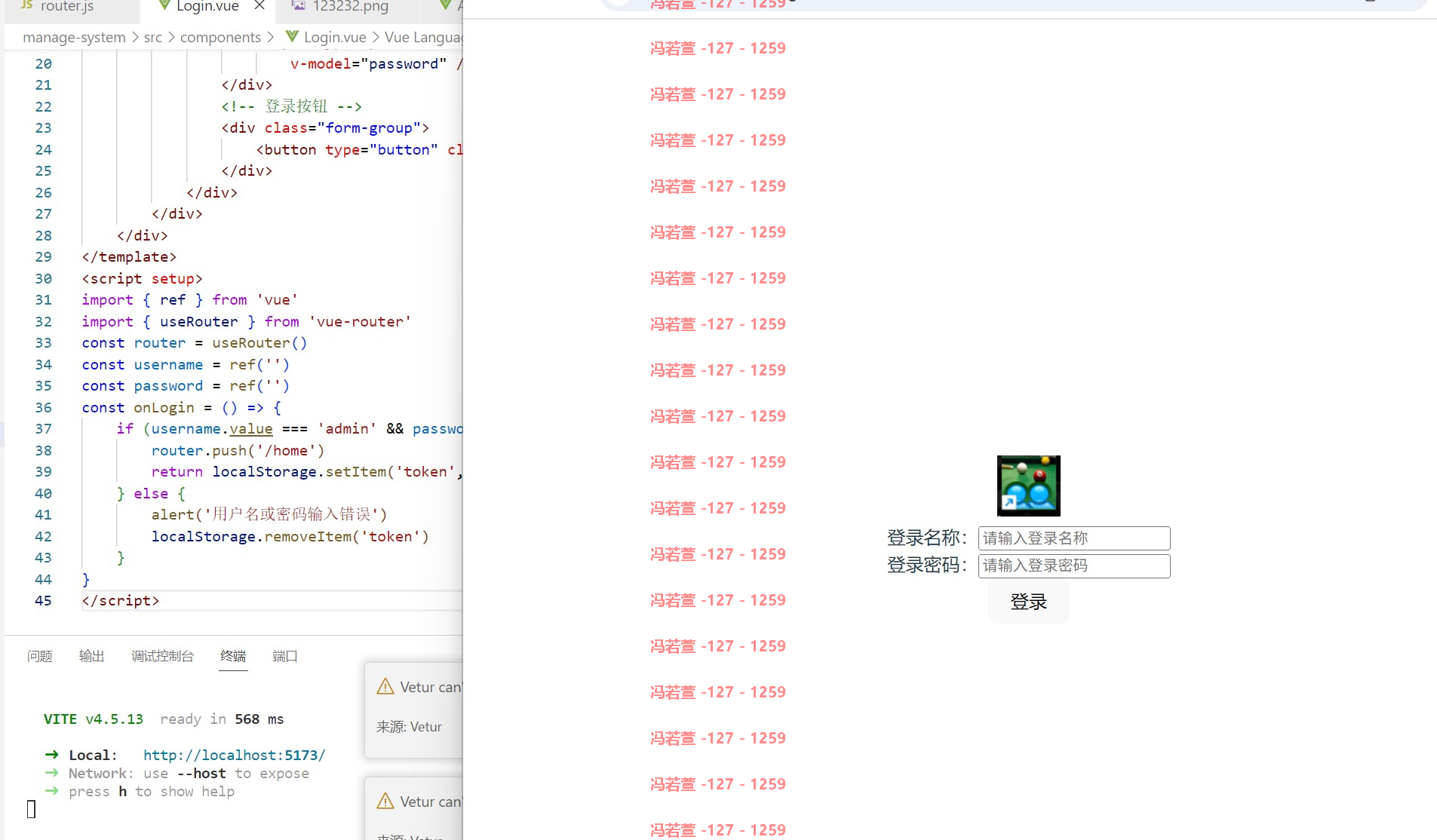Click the 'VITE v4.5.13' text in terminal

tap(94, 719)
